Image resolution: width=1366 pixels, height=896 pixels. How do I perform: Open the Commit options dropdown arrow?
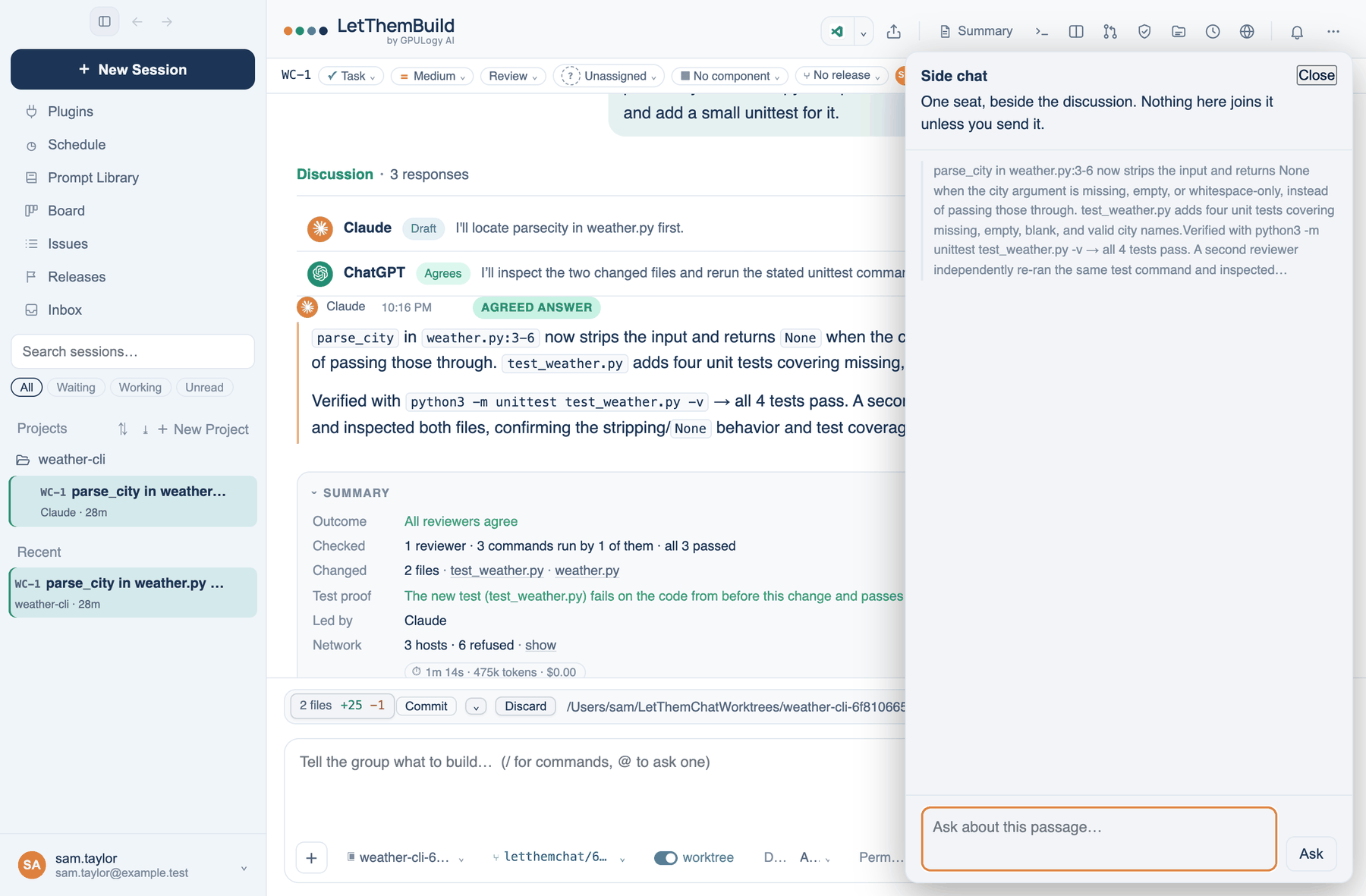pyautogui.click(x=476, y=706)
